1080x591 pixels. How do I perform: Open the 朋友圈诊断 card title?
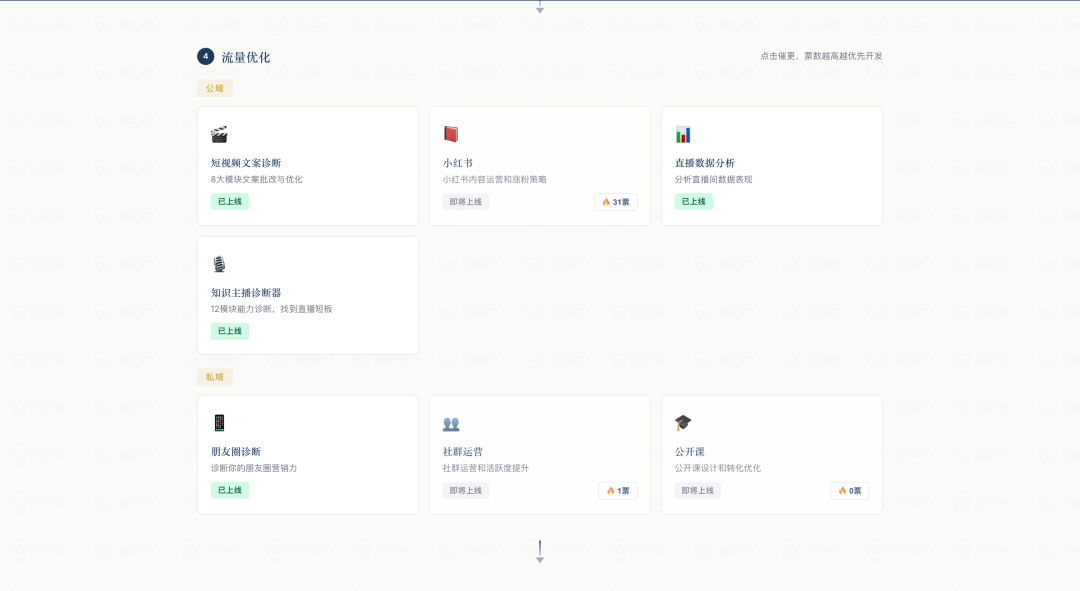[x=236, y=452]
